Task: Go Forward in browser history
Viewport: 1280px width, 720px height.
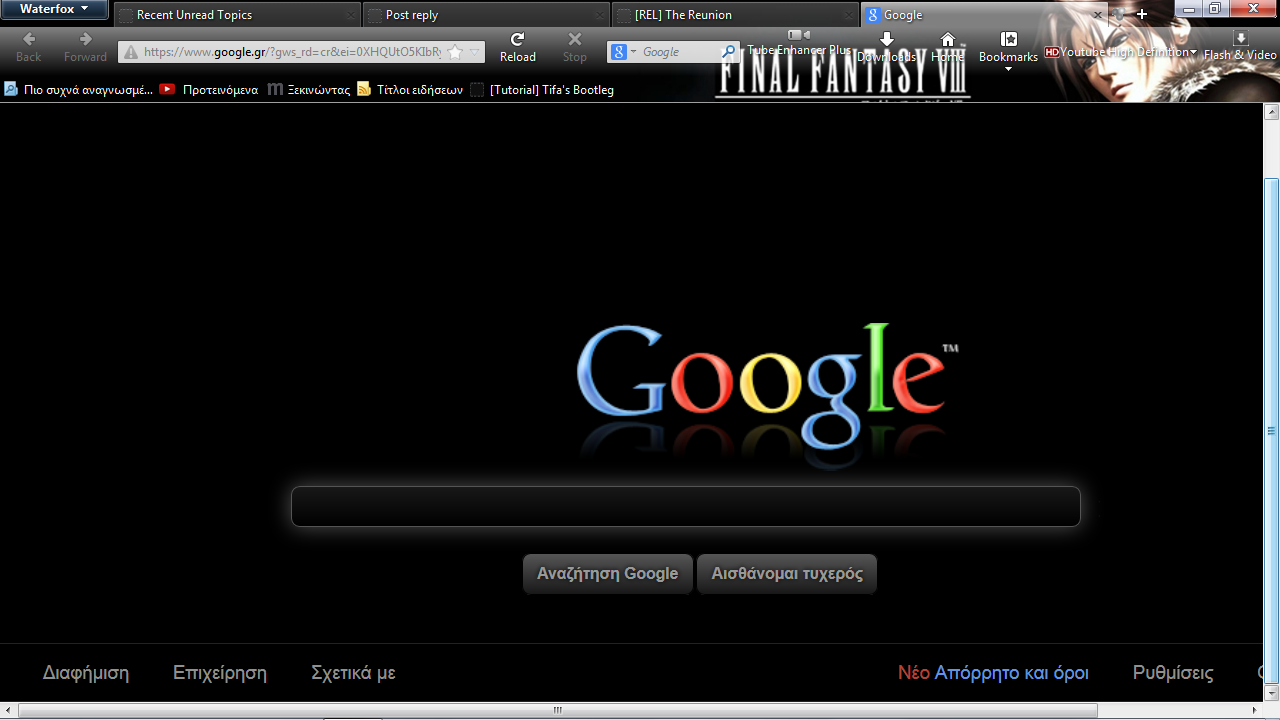Action: 85,47
